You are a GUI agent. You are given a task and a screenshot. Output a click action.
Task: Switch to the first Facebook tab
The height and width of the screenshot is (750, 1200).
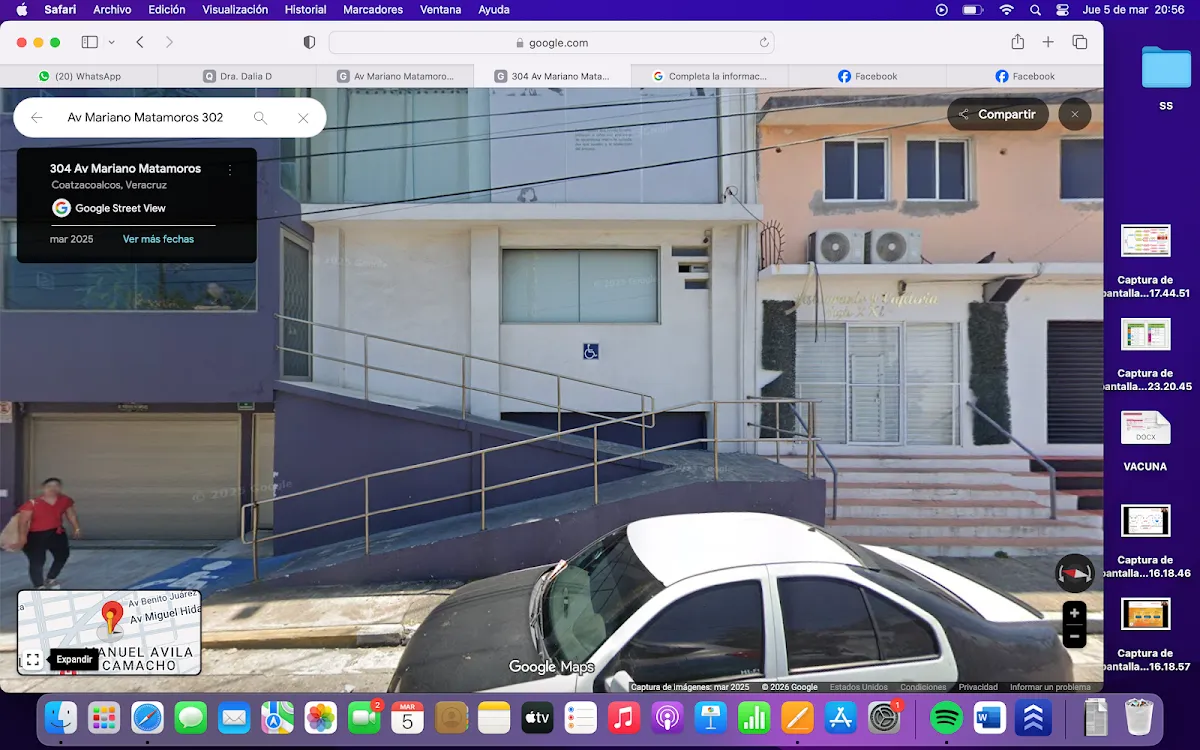pyautogui.click(x=867, y=76)
